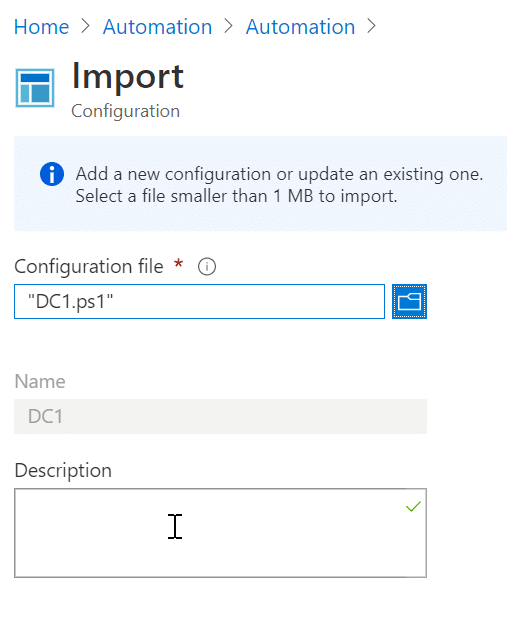Click the Description field label

point(63,471)
